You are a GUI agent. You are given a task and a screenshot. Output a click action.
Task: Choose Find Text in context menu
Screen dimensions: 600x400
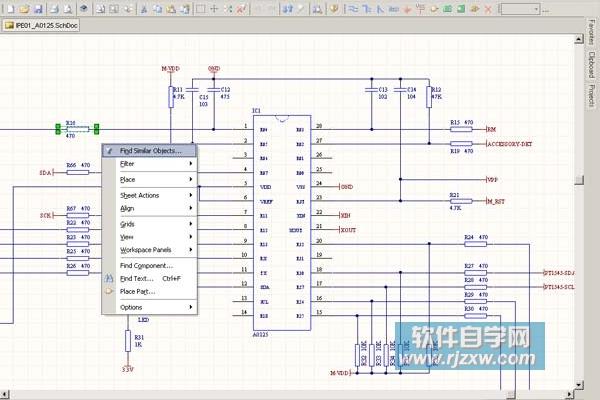pyautogui.click(x=150, y=278)
